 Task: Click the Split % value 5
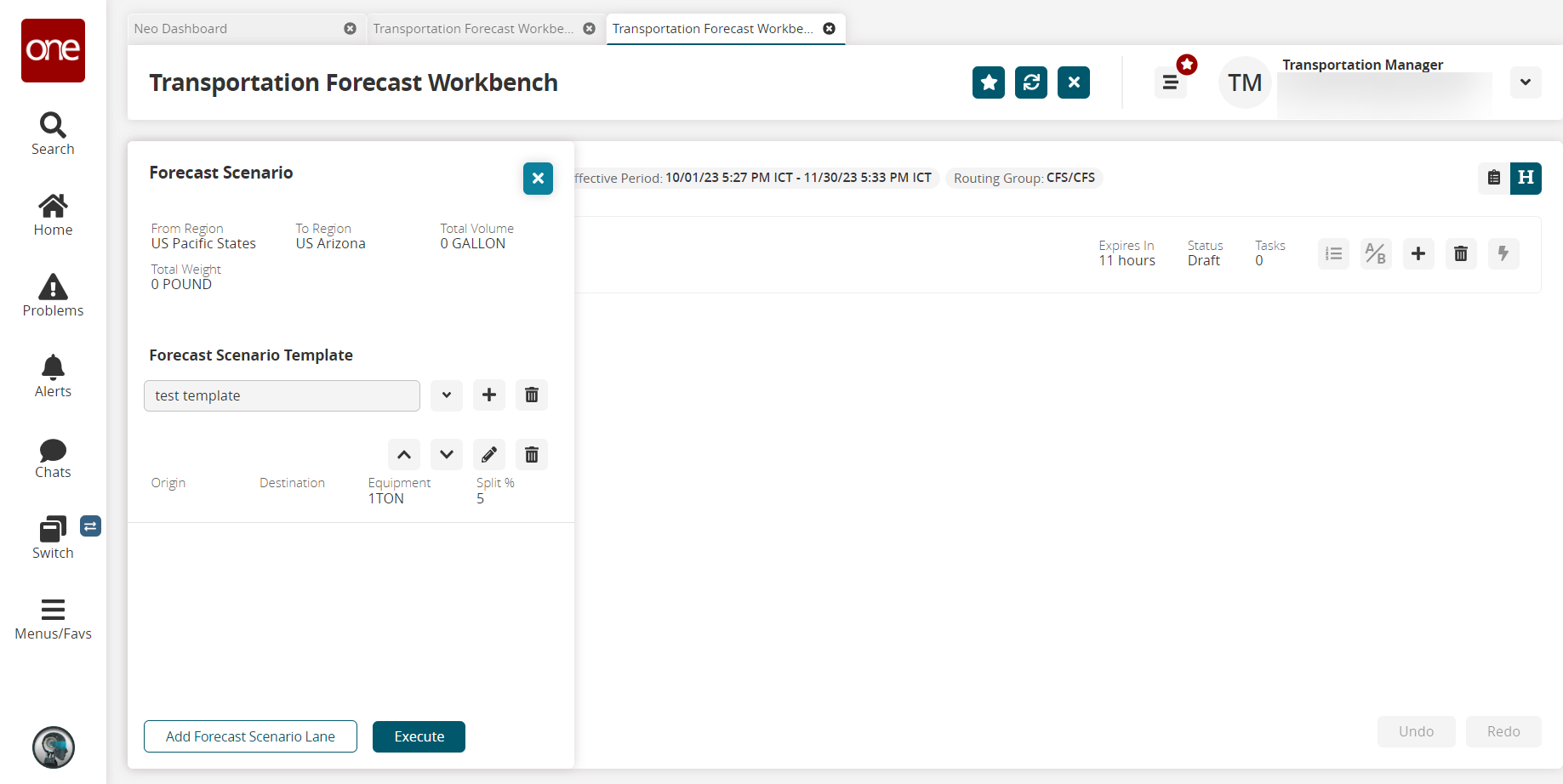pyautogui.click(x=480, y=498)
